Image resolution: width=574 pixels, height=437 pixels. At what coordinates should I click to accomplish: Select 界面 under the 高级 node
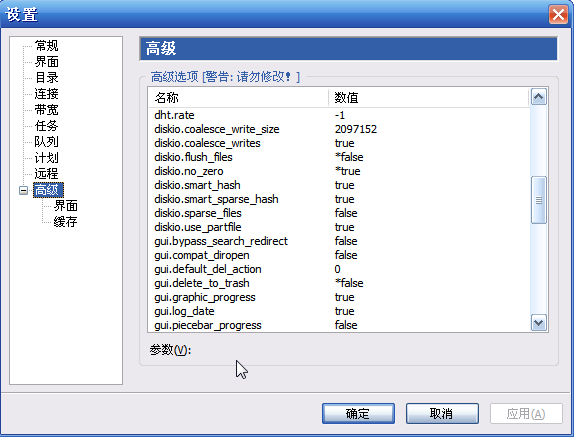coord(66,206)
